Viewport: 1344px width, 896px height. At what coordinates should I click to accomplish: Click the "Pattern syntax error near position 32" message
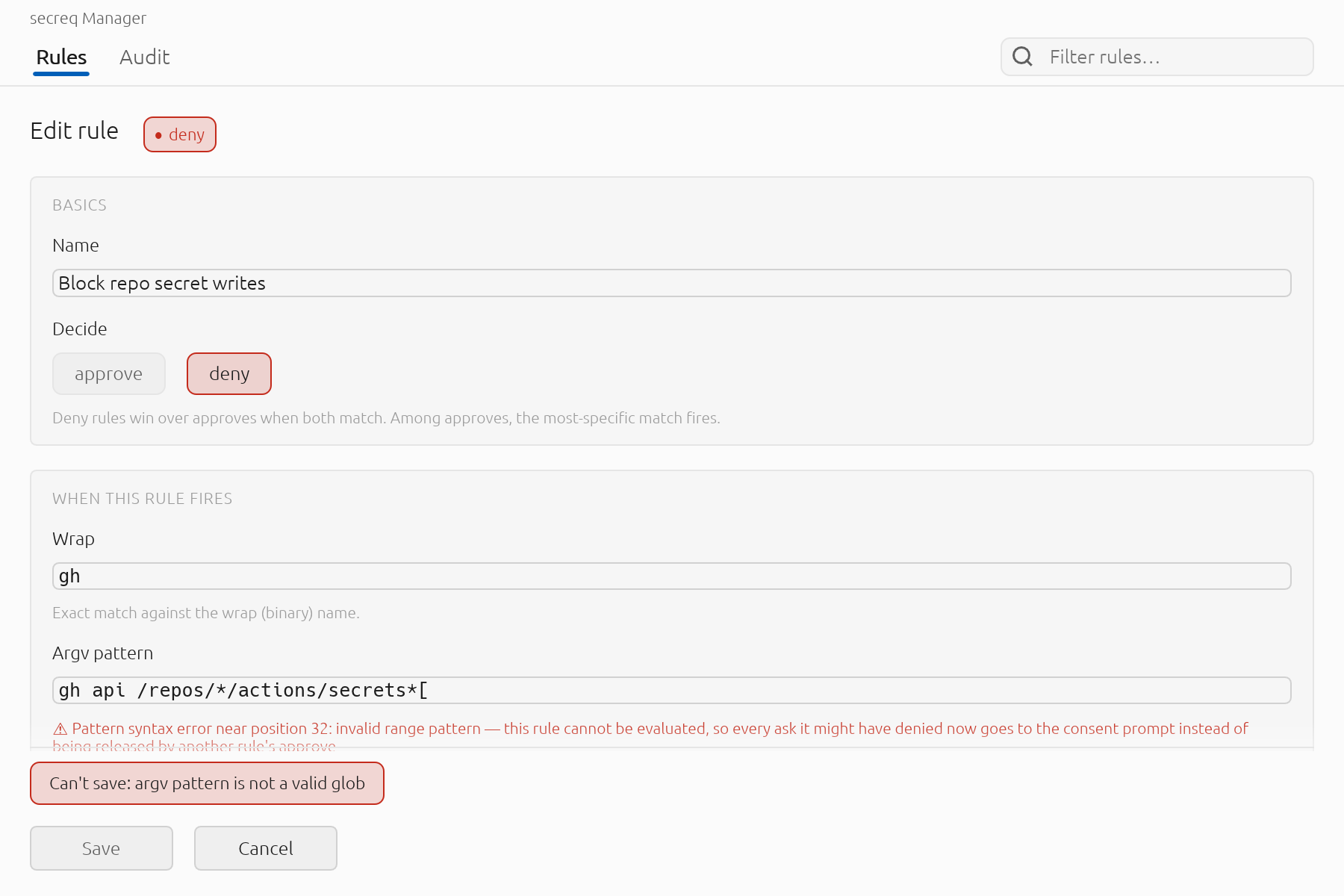[x=650, y=736]
